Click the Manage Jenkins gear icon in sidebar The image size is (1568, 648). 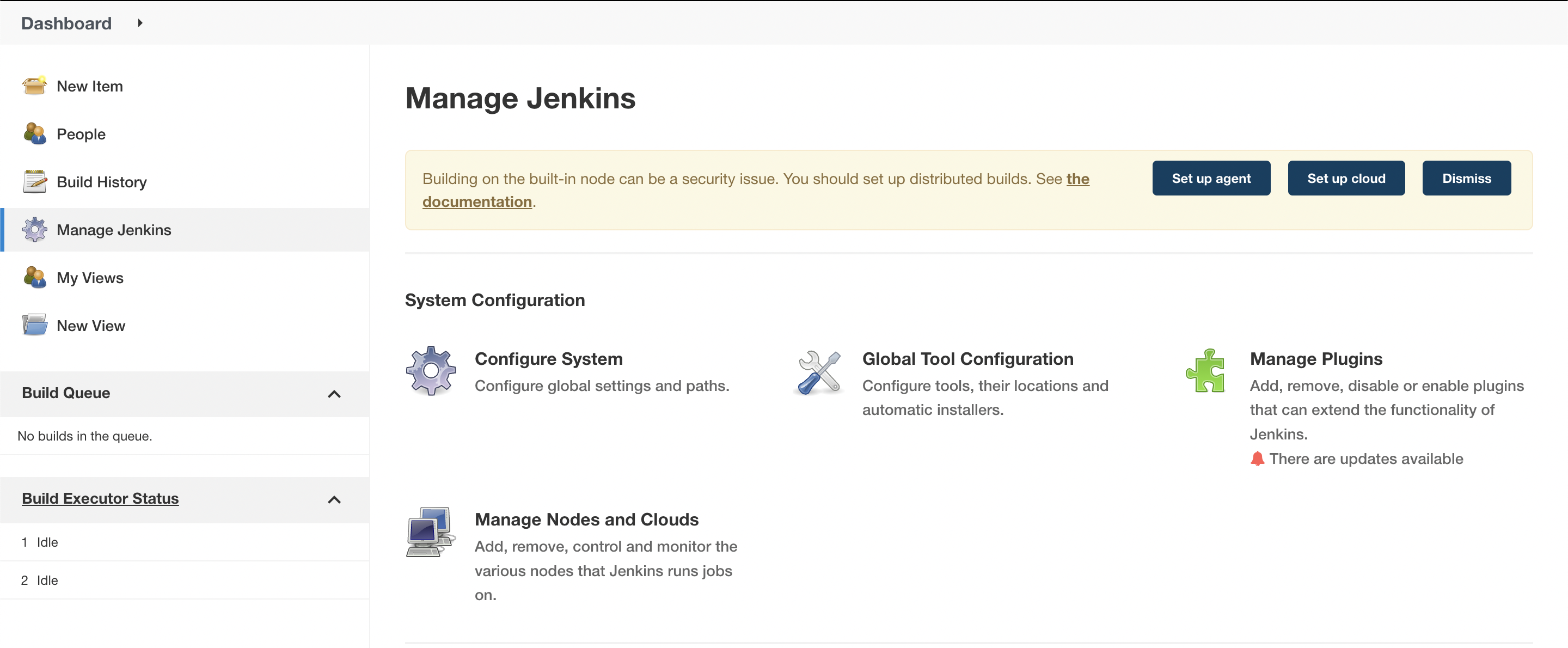[34, 230]
